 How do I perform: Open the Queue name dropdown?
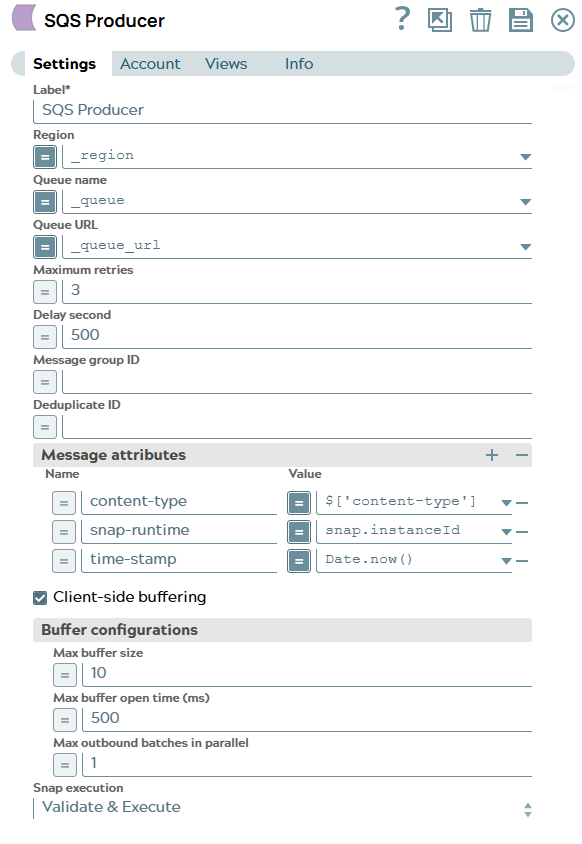coord(524,202)
